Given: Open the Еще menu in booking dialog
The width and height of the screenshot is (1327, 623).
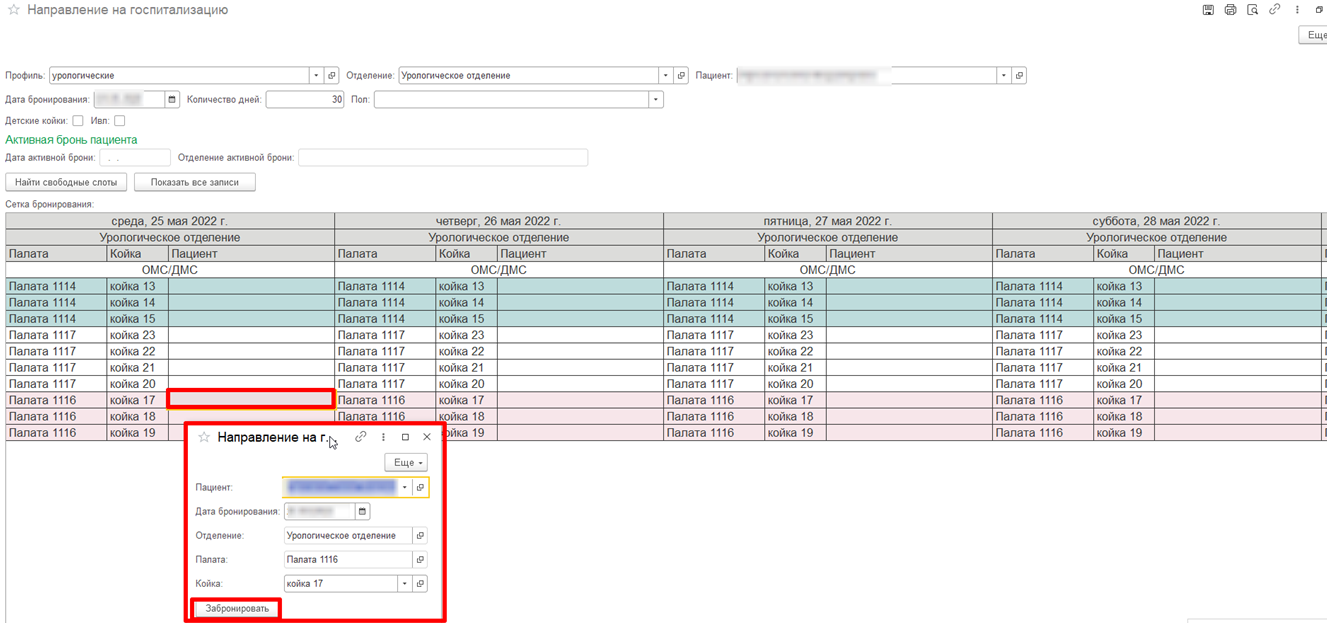Looking at the screenshot, I should tap(406, 463).
